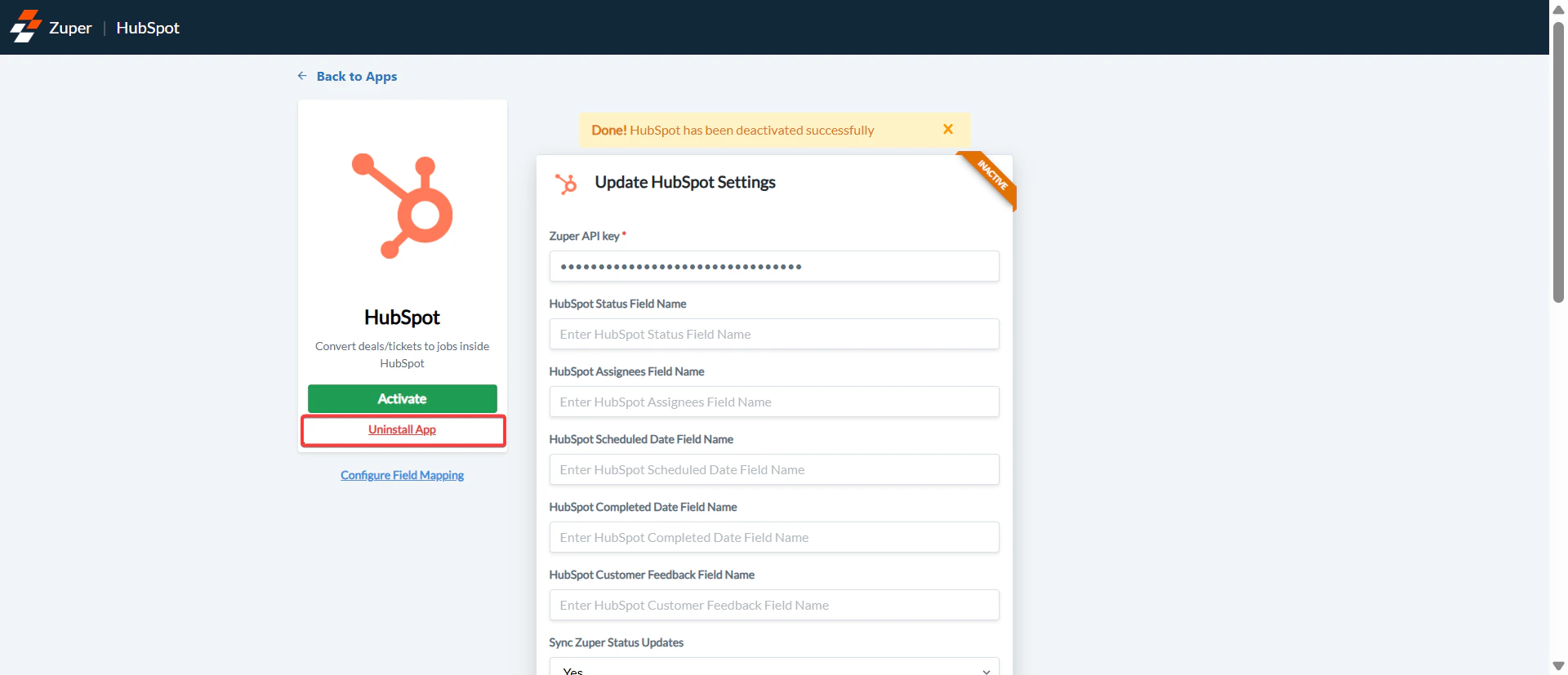1568x675 pixels.
Task: Click the 'Convert deals/tickets to jobs' description
Action: [x=403, y=354]
